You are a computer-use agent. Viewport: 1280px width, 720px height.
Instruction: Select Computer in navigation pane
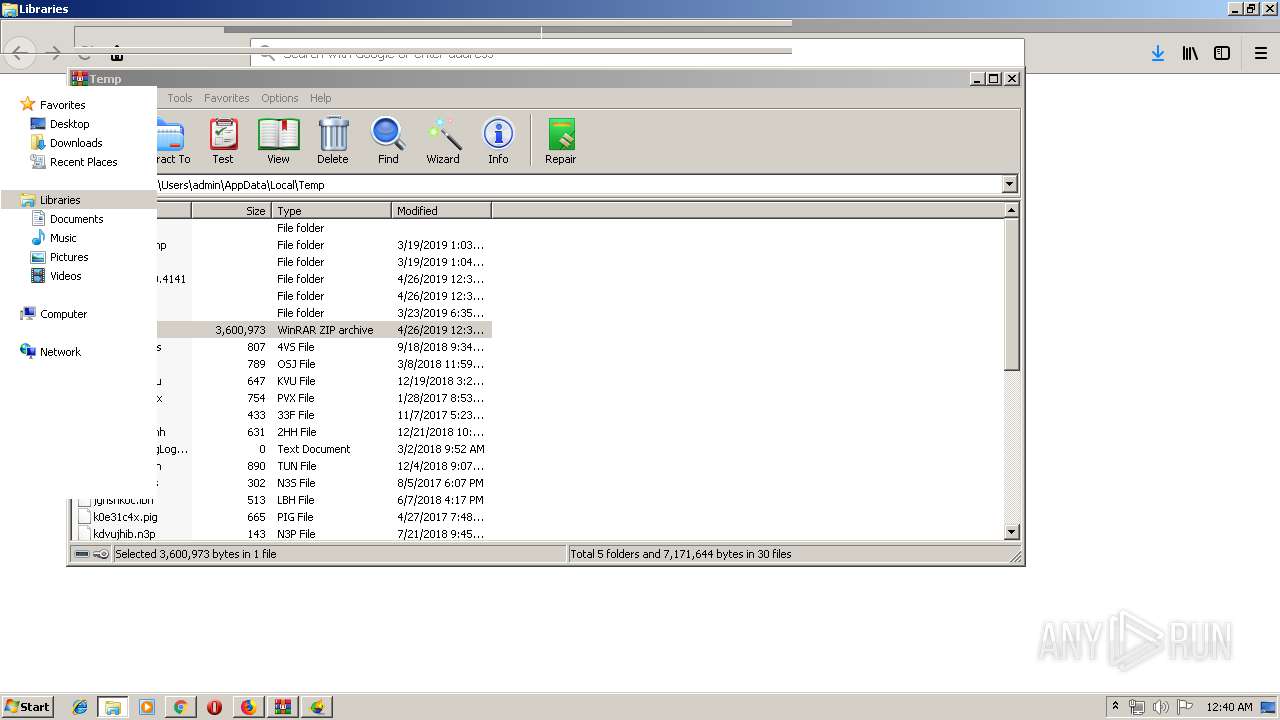(x=63, y=314)
